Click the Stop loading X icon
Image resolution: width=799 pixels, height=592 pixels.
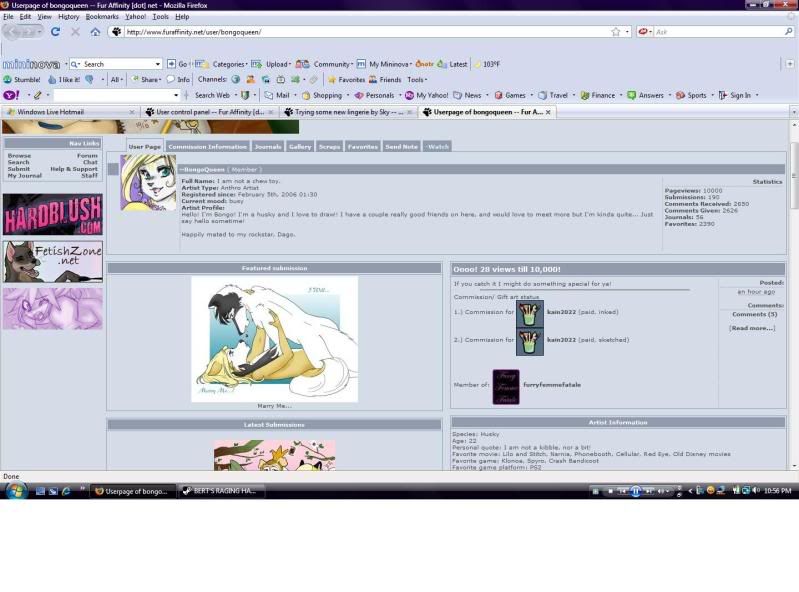point(75,32)
